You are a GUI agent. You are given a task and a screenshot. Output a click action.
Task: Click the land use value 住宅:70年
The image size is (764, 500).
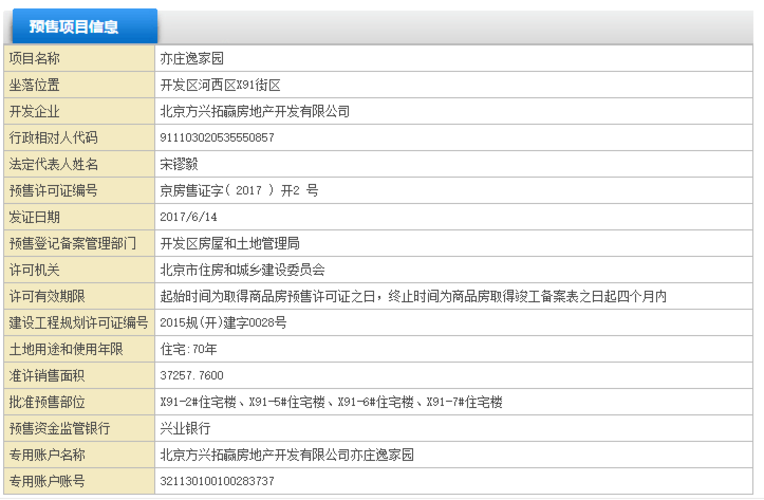pyautogui.click(x=189, y=349)
